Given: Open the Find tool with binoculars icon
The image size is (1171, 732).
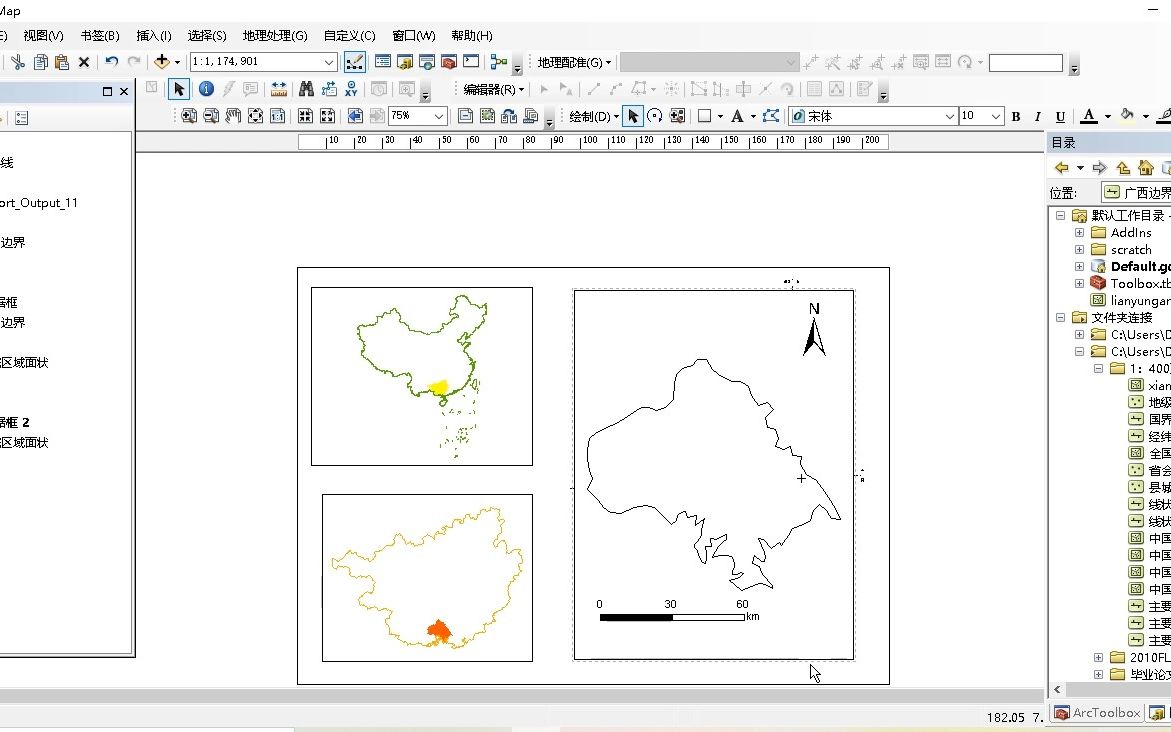Looking at the screenshot, I should pos(307,88).
